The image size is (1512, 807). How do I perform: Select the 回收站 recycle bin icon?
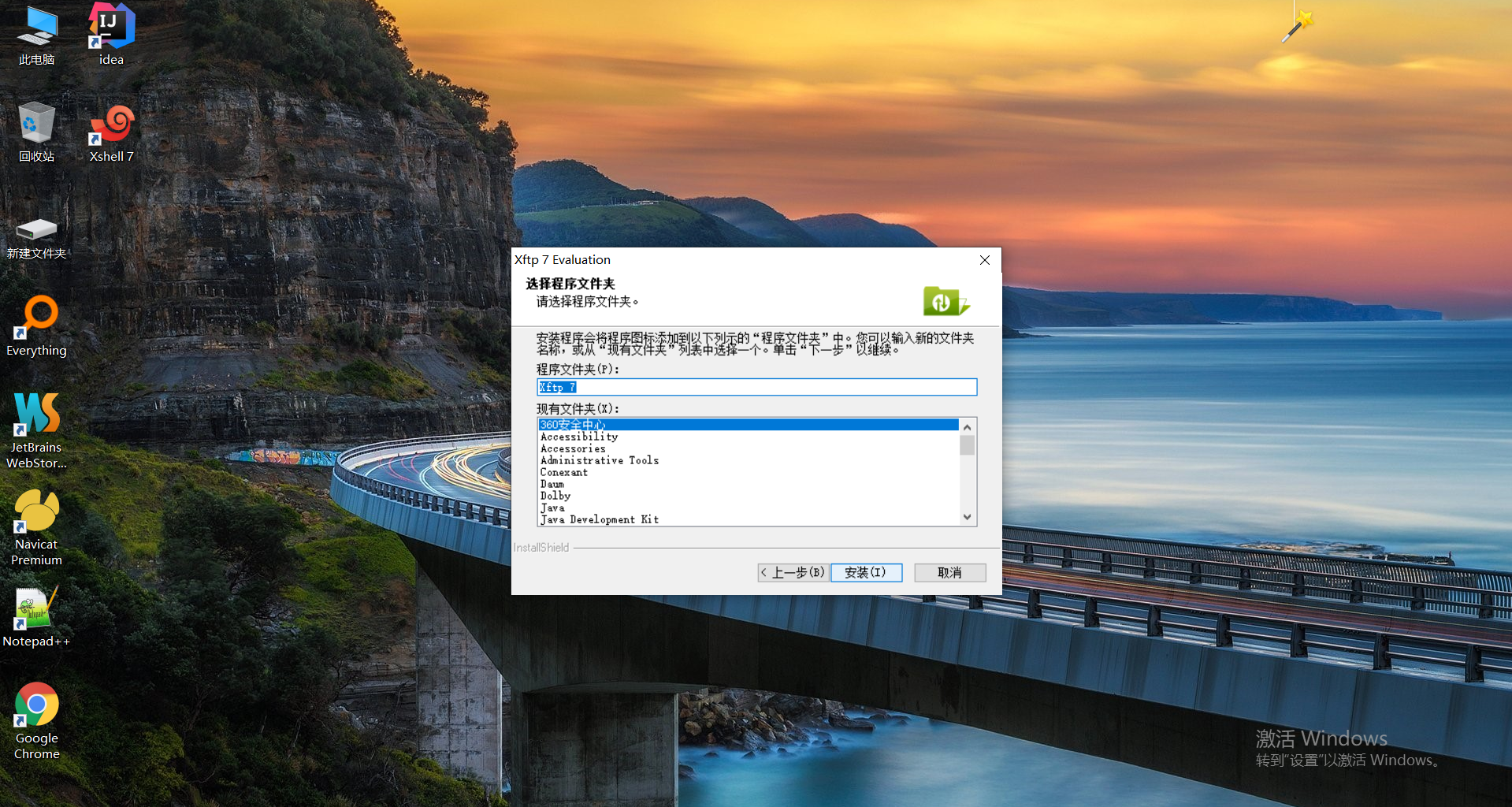[36, 132]
